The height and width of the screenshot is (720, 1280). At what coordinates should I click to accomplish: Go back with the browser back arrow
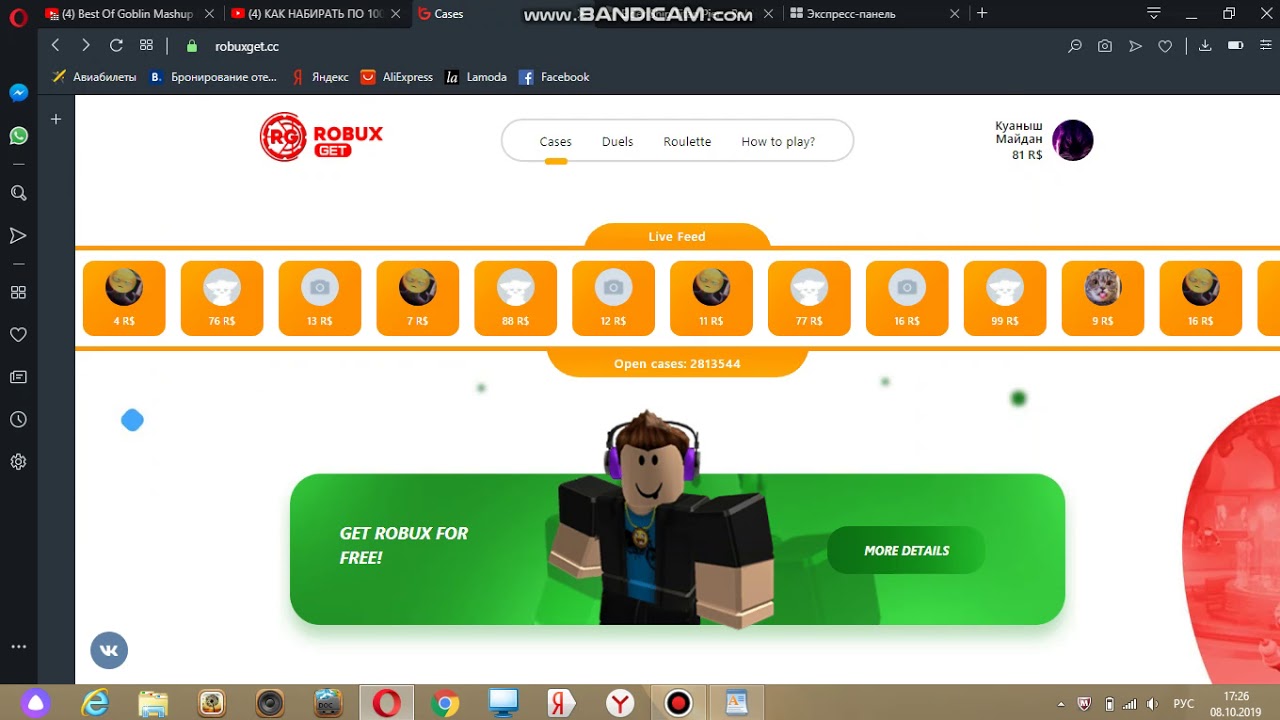(56, 45)
